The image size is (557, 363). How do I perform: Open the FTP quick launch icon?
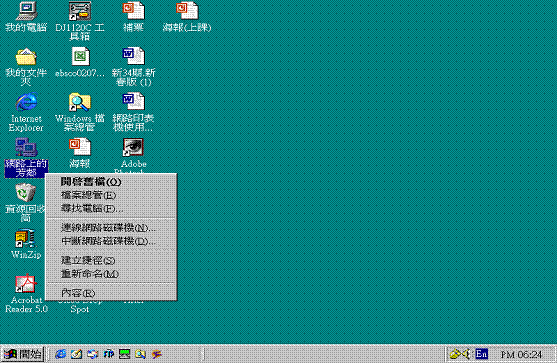click(x=108, y=354)
